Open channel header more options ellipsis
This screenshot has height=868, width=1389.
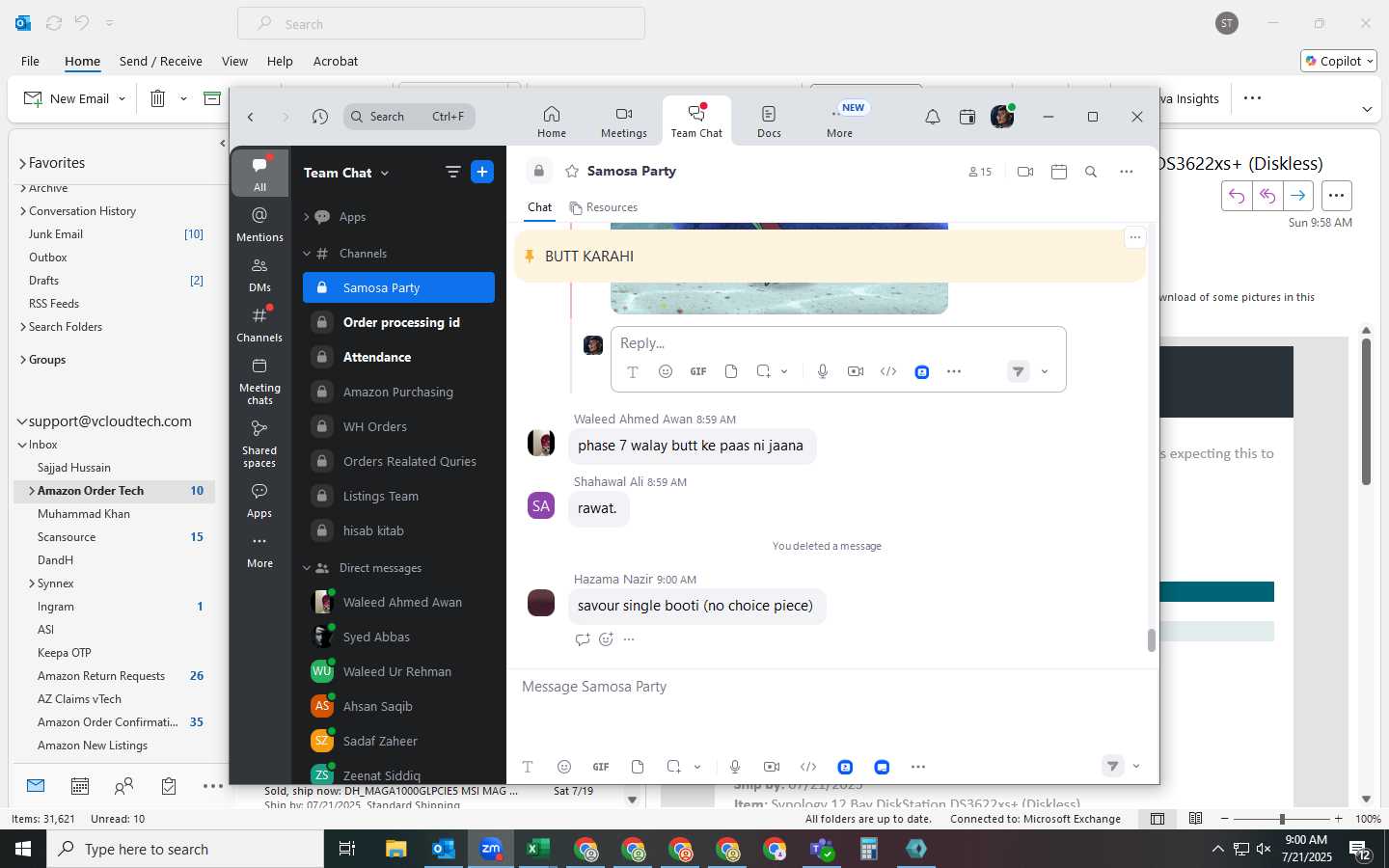1126,172
